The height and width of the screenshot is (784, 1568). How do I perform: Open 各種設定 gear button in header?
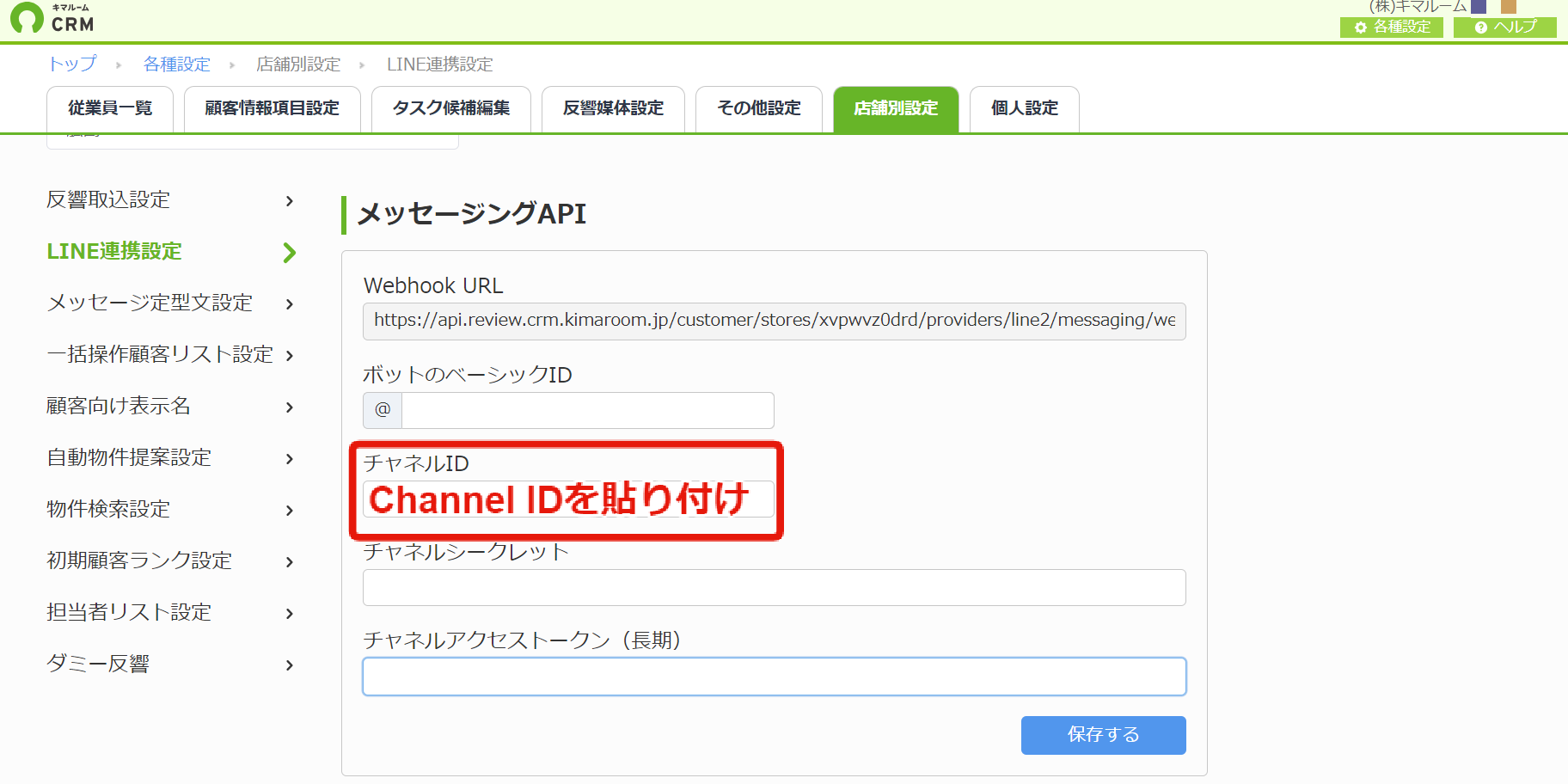[1392, 28]
